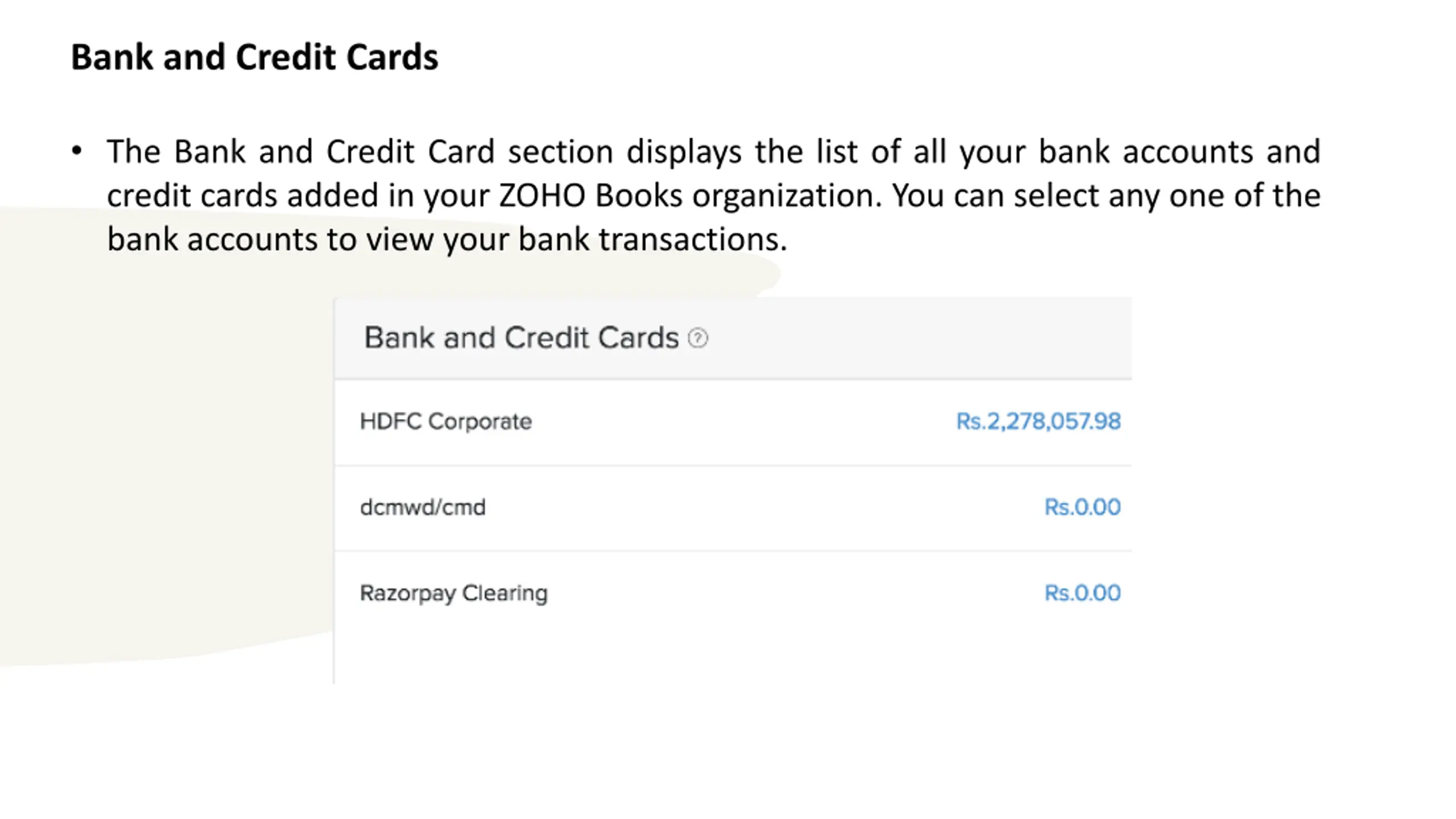This screenshot has width=1456, height=819.
Task: Click the word Books in the paragraph
Action: pos(639,195)
